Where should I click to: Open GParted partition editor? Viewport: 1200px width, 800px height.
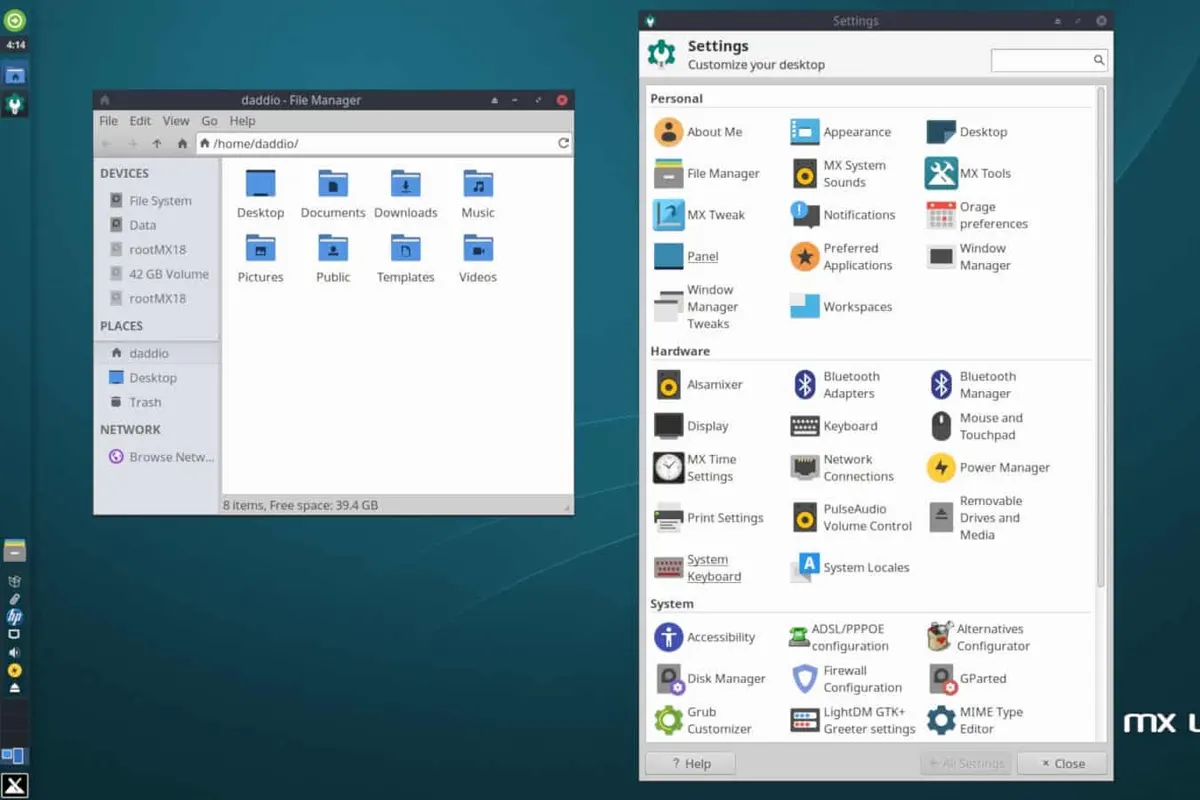click(x=941, y=679)
